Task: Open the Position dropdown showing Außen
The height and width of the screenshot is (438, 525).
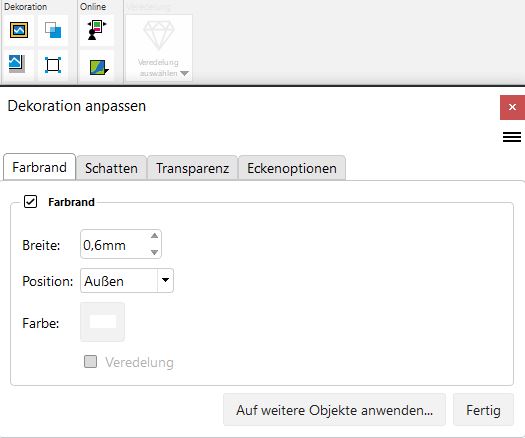Action: pyautogui.click(x=127, y=281)
